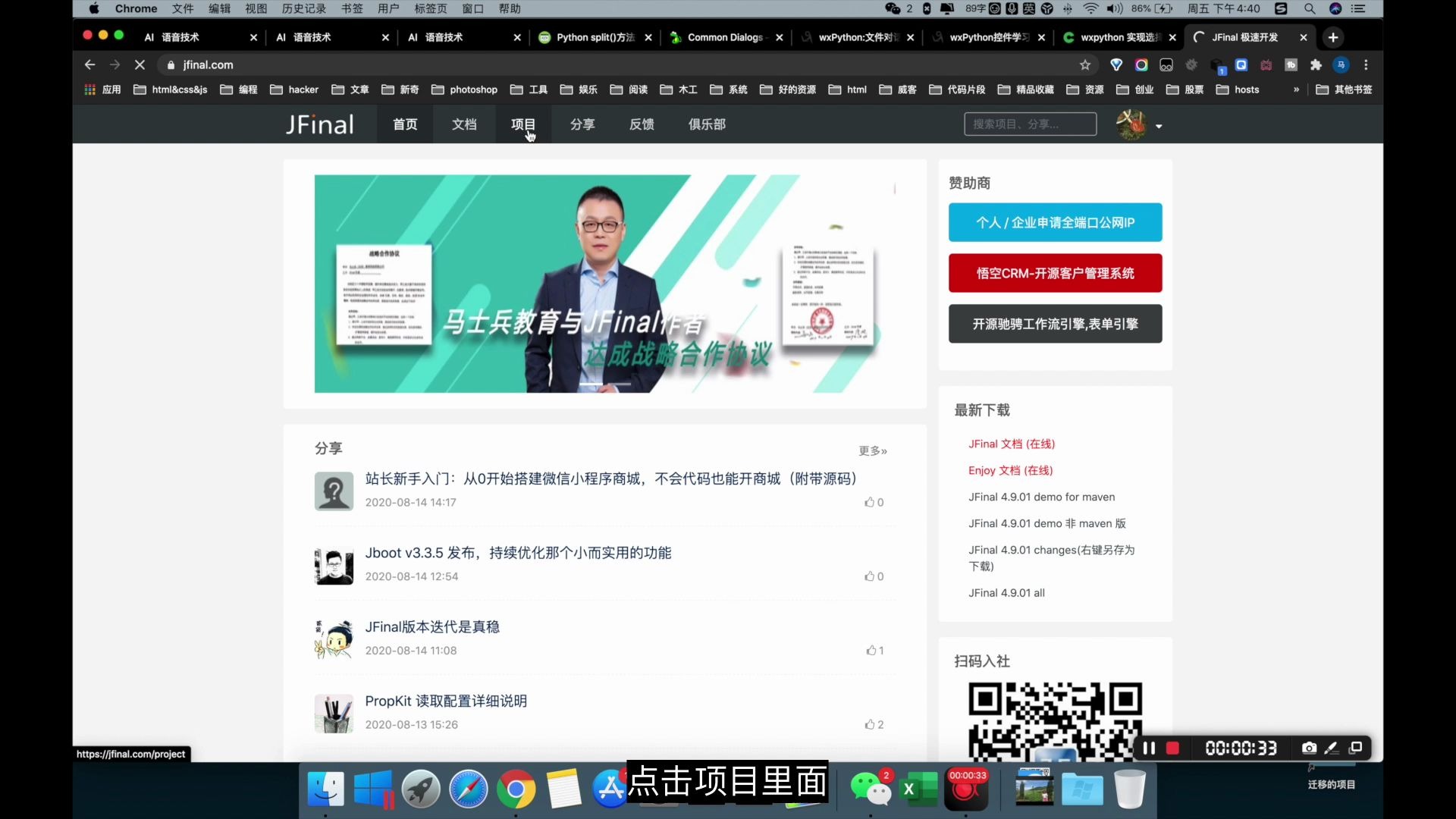1456x819 pixels.
Task: Open the Chrome application menu
Action: point(136,8)
